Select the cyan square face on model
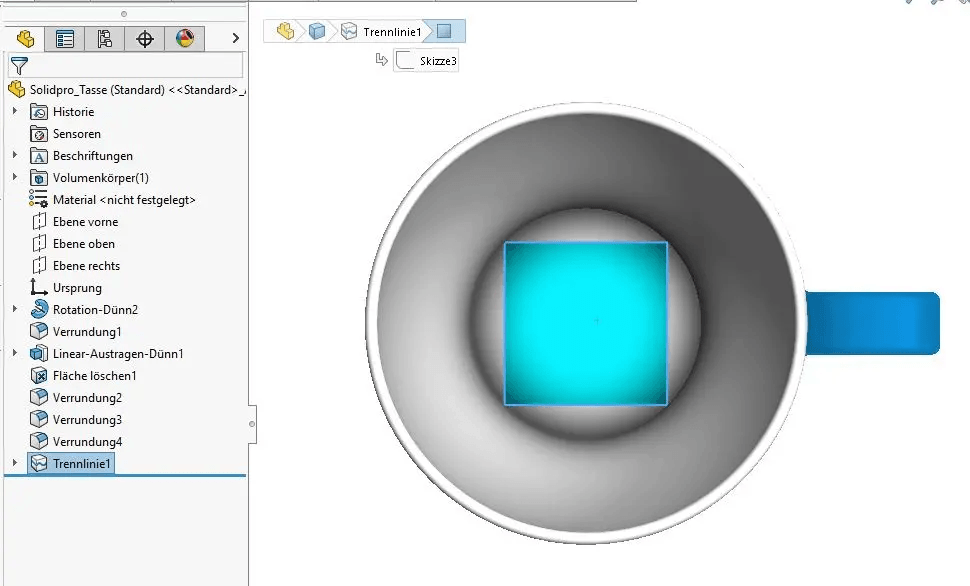This screenshot has height=586, width=970. pyautogui.click(x=585, y=323)
